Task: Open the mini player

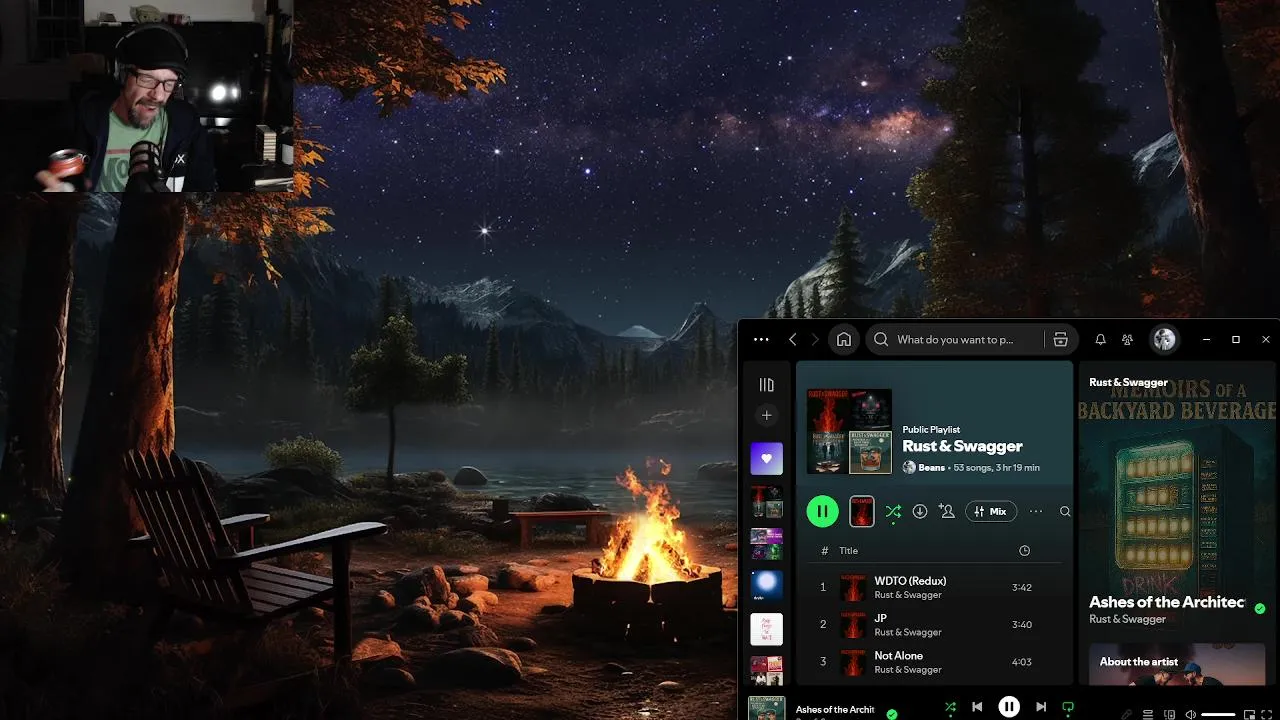Action: (1249, 715)
